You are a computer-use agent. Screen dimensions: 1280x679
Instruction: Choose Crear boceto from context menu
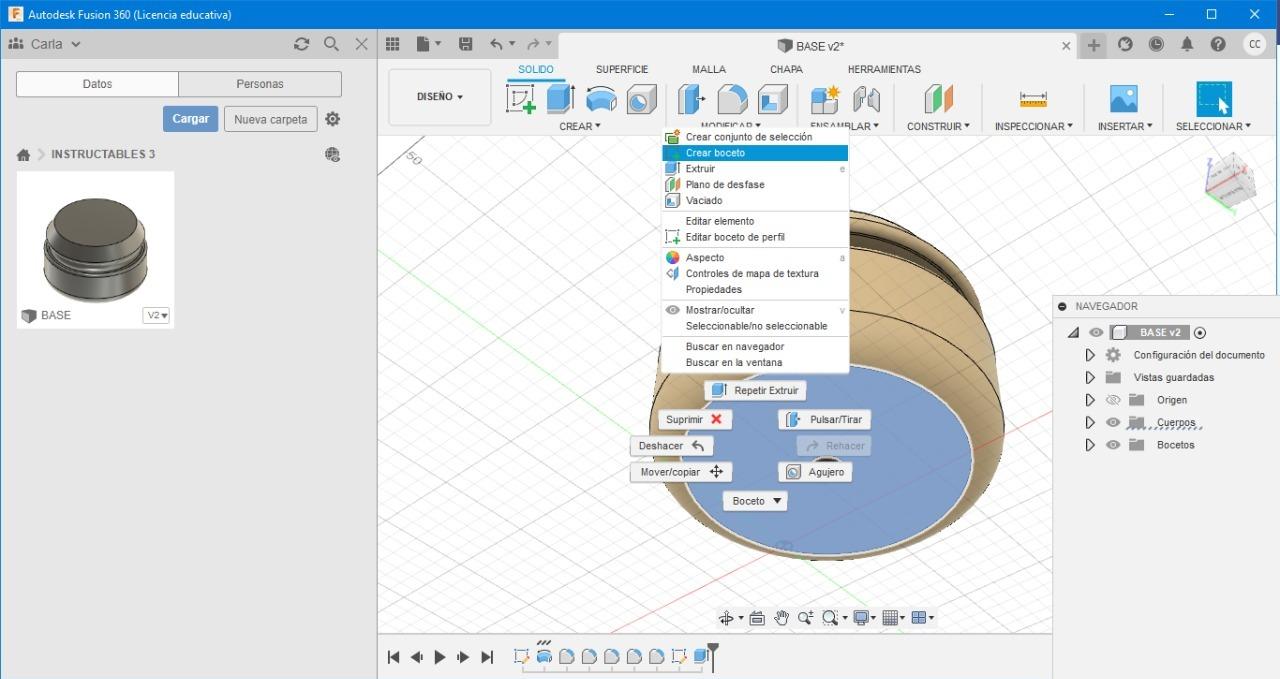(x=755, y=153)
